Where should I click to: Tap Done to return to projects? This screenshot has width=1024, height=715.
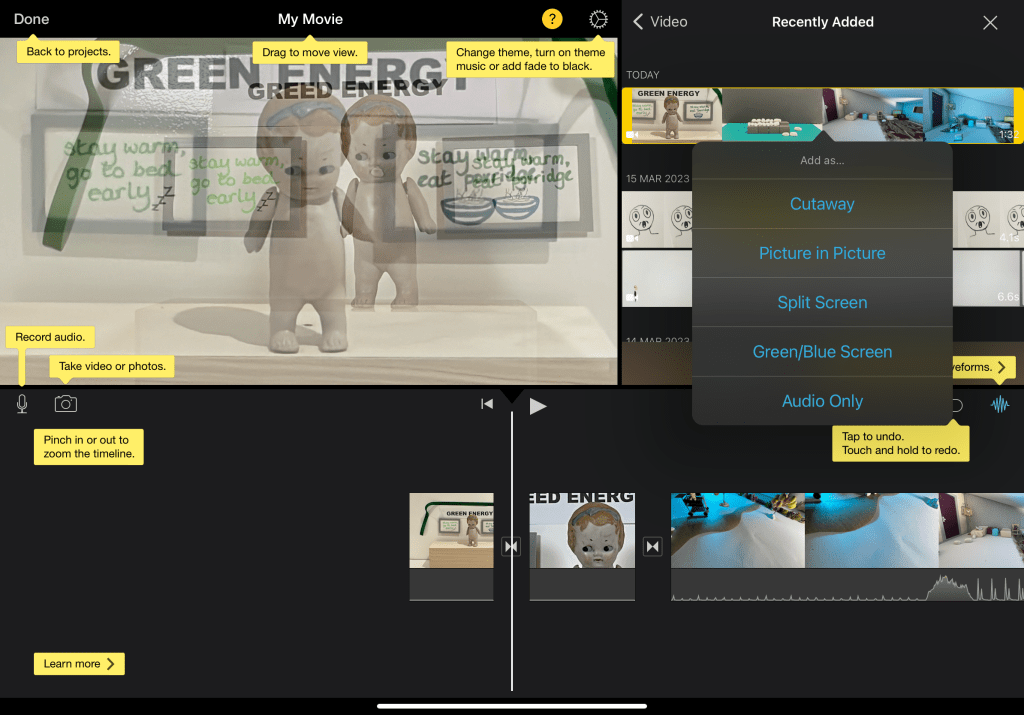(32, 19)
